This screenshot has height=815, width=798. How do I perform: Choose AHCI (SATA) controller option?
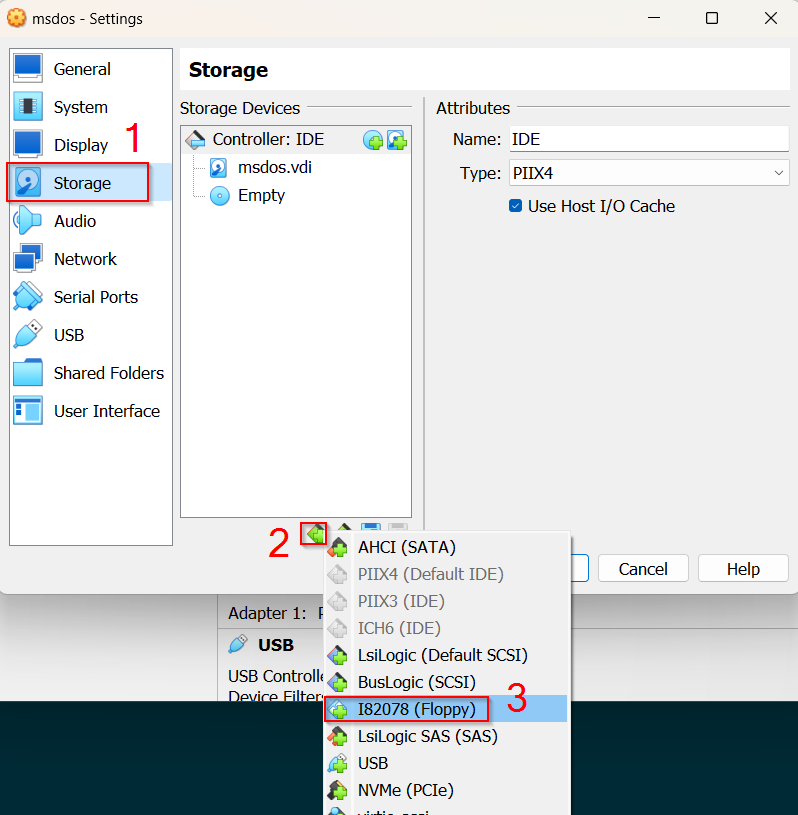(x=406, y=547)
